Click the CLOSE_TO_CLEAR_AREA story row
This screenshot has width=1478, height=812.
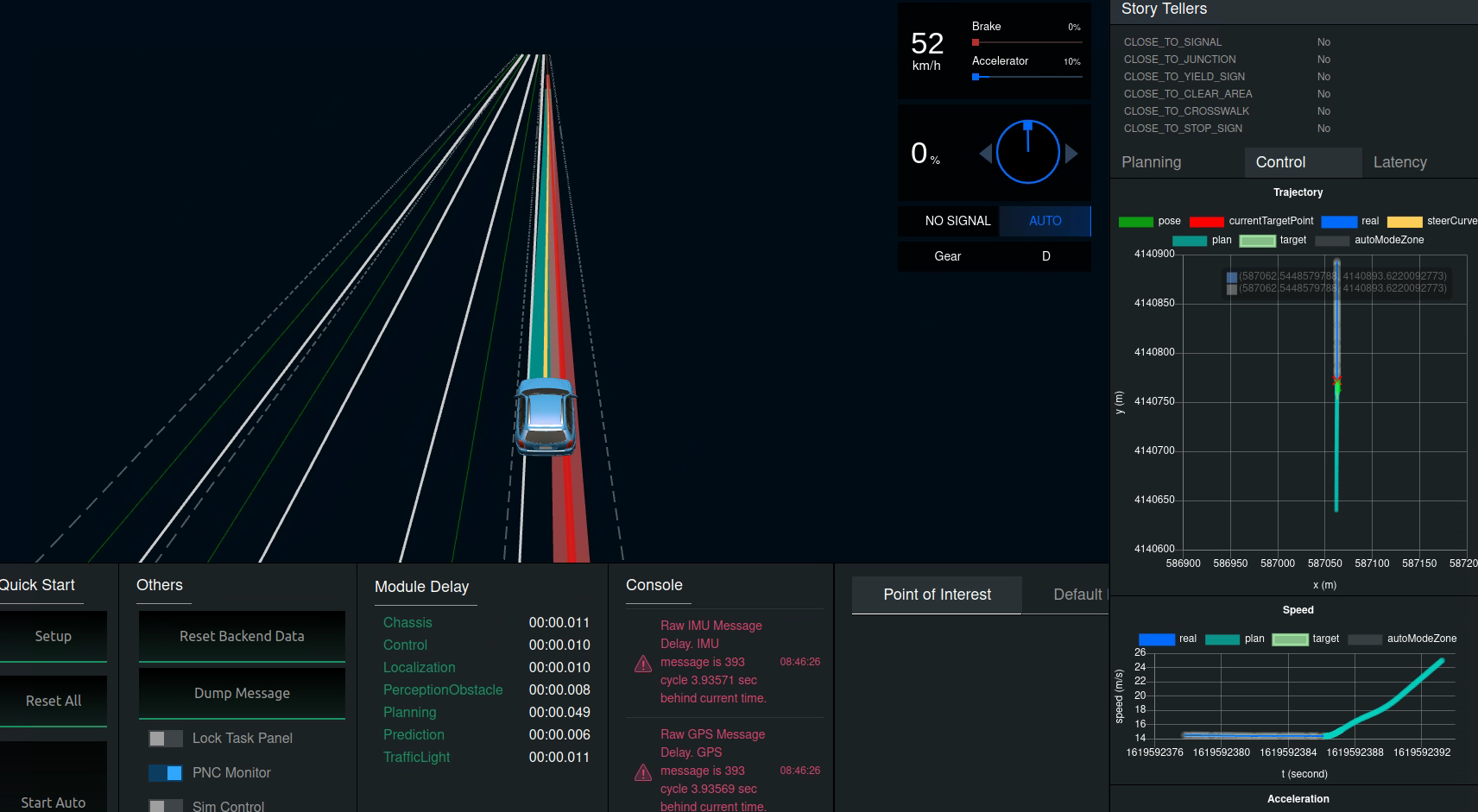1227,94
